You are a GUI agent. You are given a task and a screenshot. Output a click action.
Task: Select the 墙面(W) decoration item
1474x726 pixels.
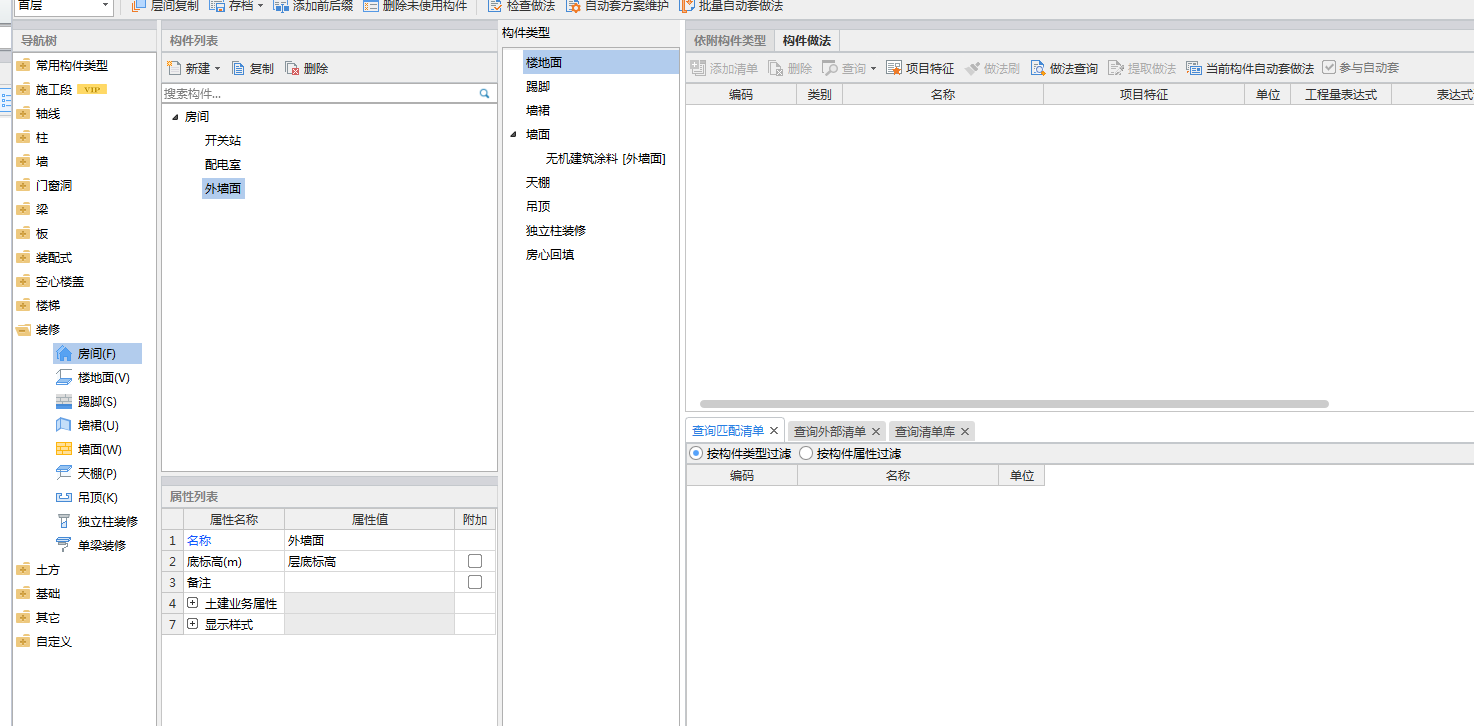tap(89, 449)
